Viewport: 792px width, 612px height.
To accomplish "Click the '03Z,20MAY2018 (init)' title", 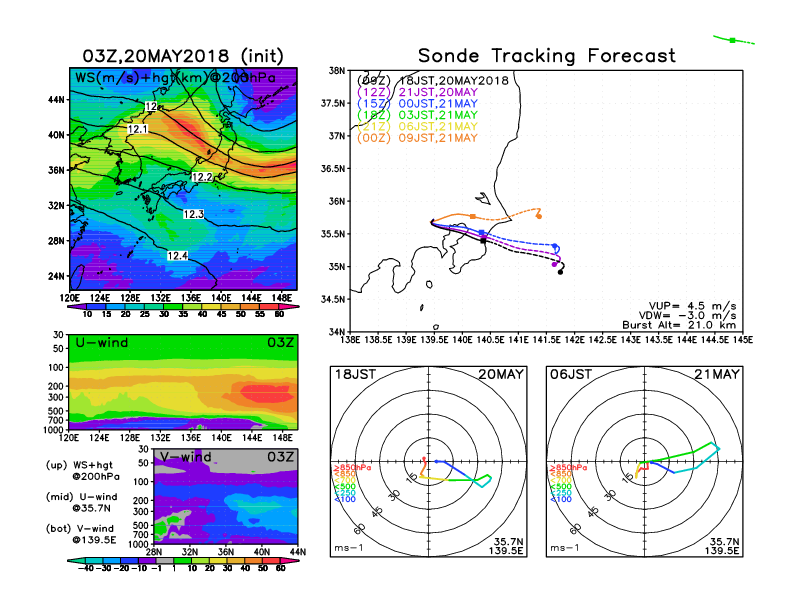I will click(x=183, y=56).
